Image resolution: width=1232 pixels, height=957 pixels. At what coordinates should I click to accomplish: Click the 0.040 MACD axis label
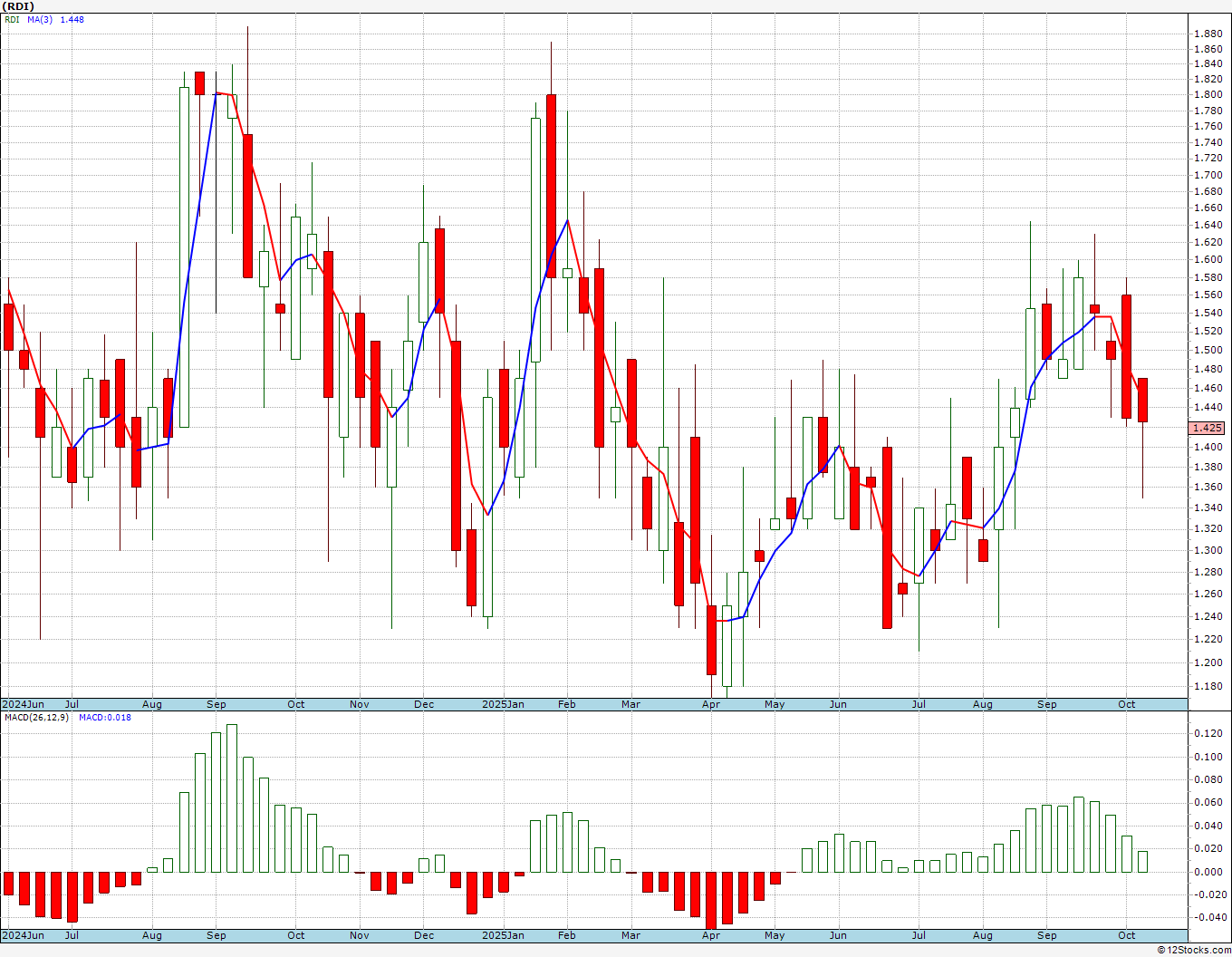1208,826
